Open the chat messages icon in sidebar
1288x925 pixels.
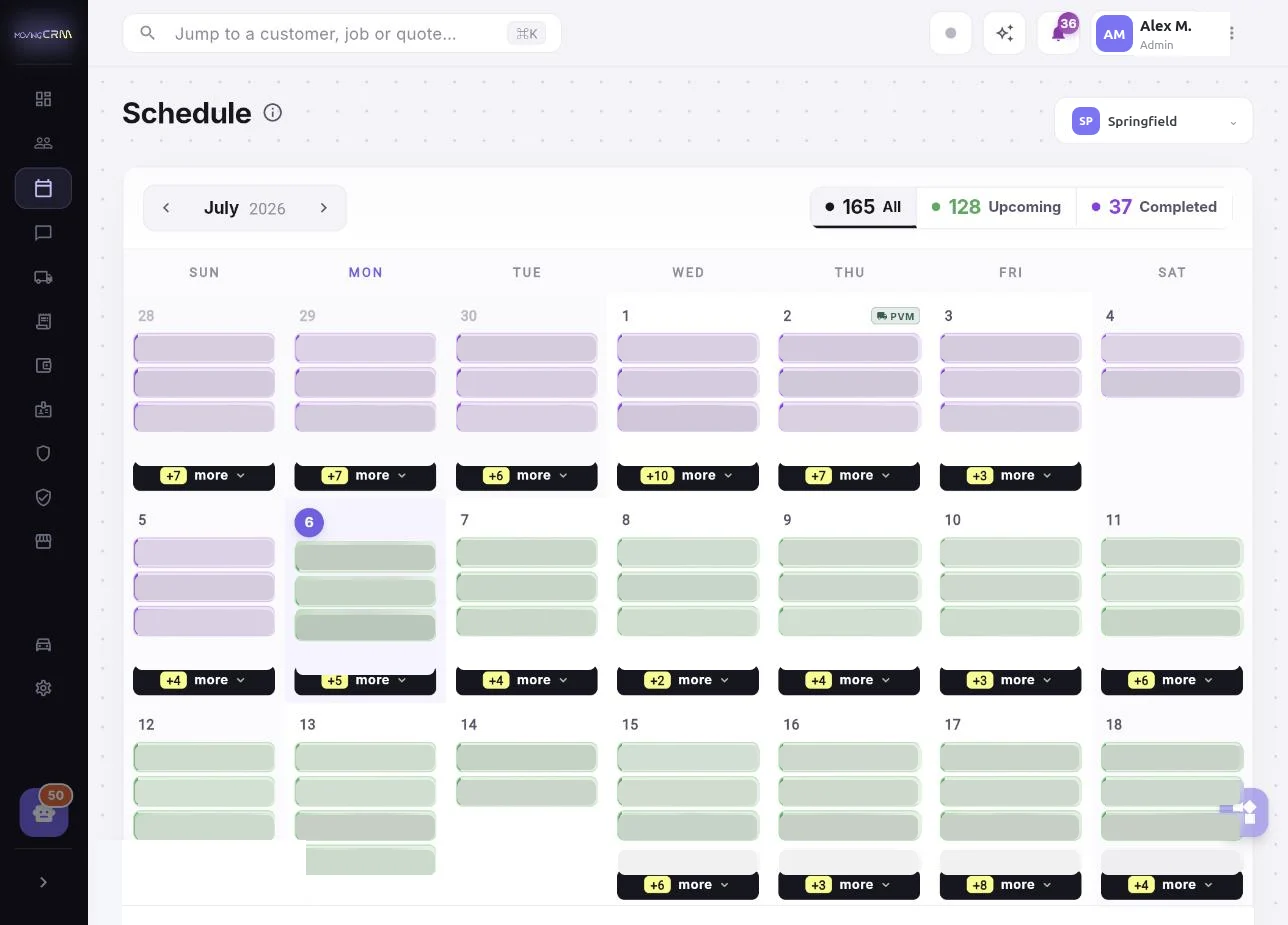43,233
